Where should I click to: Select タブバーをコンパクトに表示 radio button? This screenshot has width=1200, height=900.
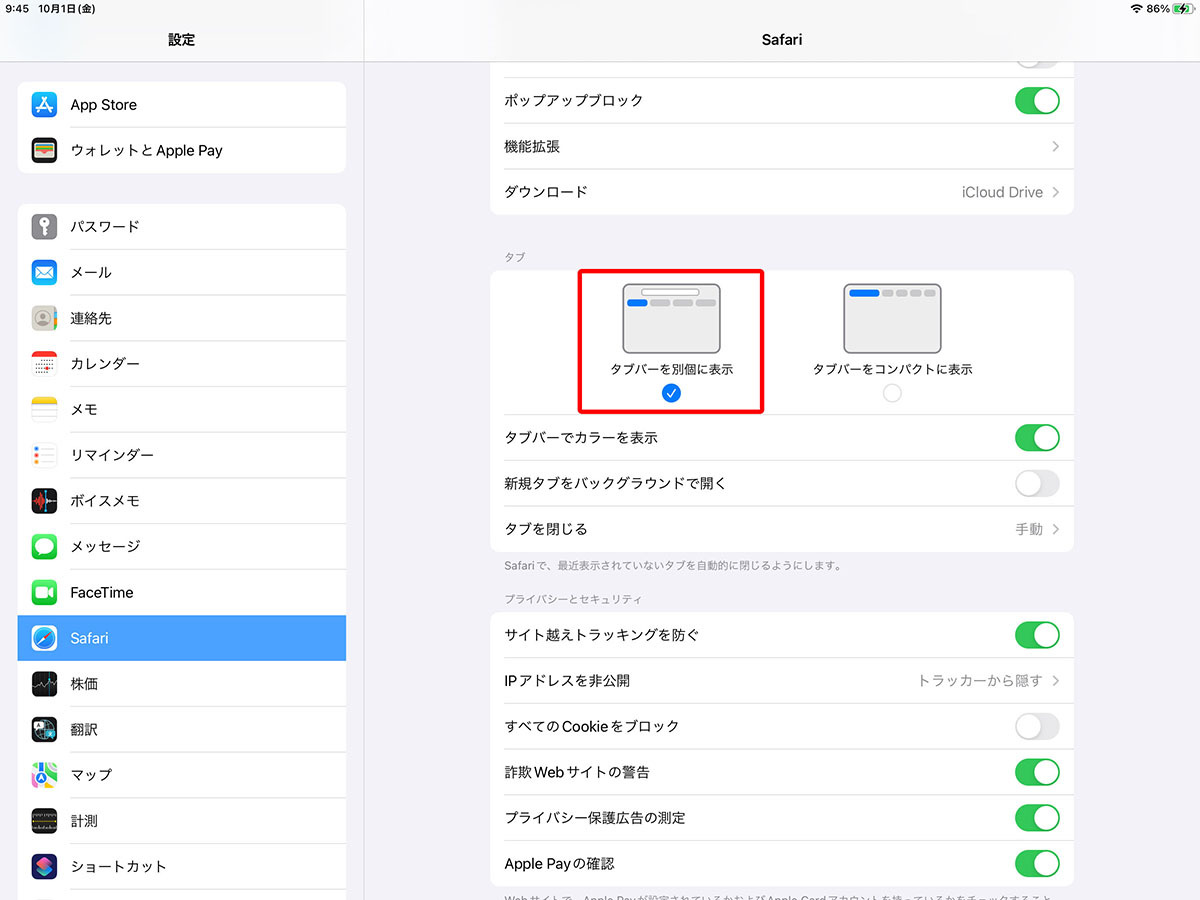(x=892, y=393)
